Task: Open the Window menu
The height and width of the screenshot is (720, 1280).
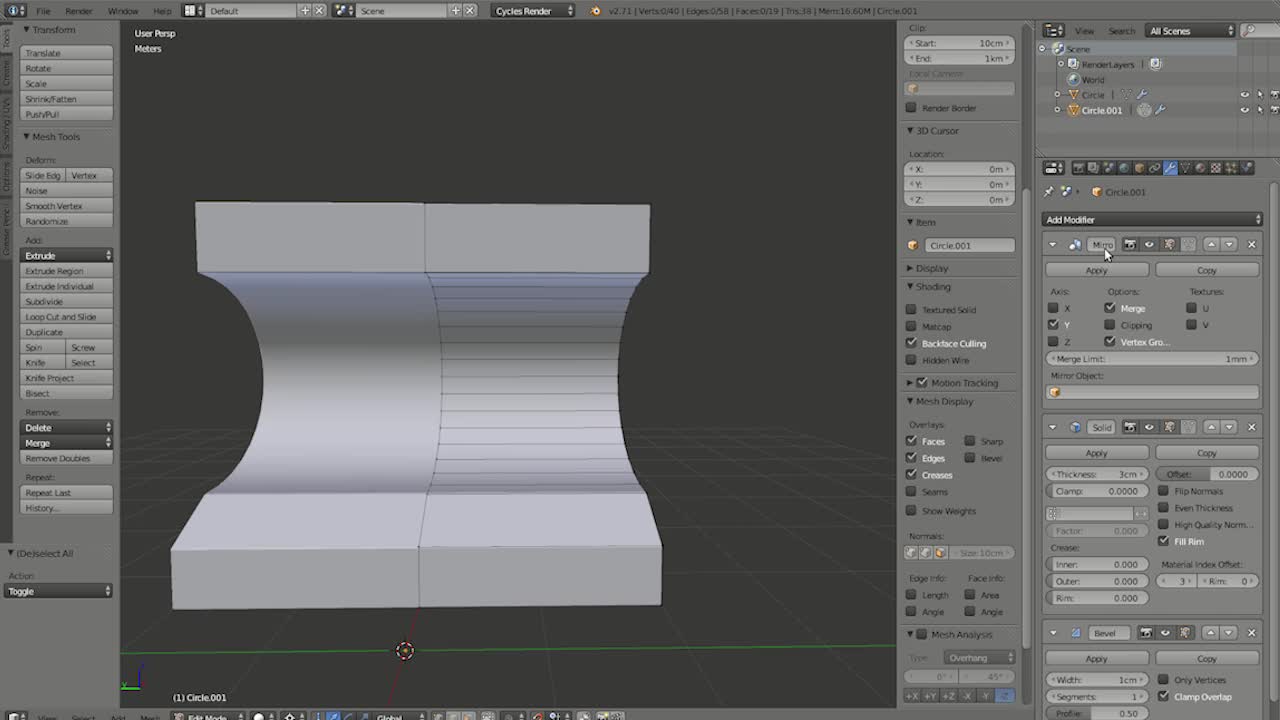Action: [x=123, y=11]
